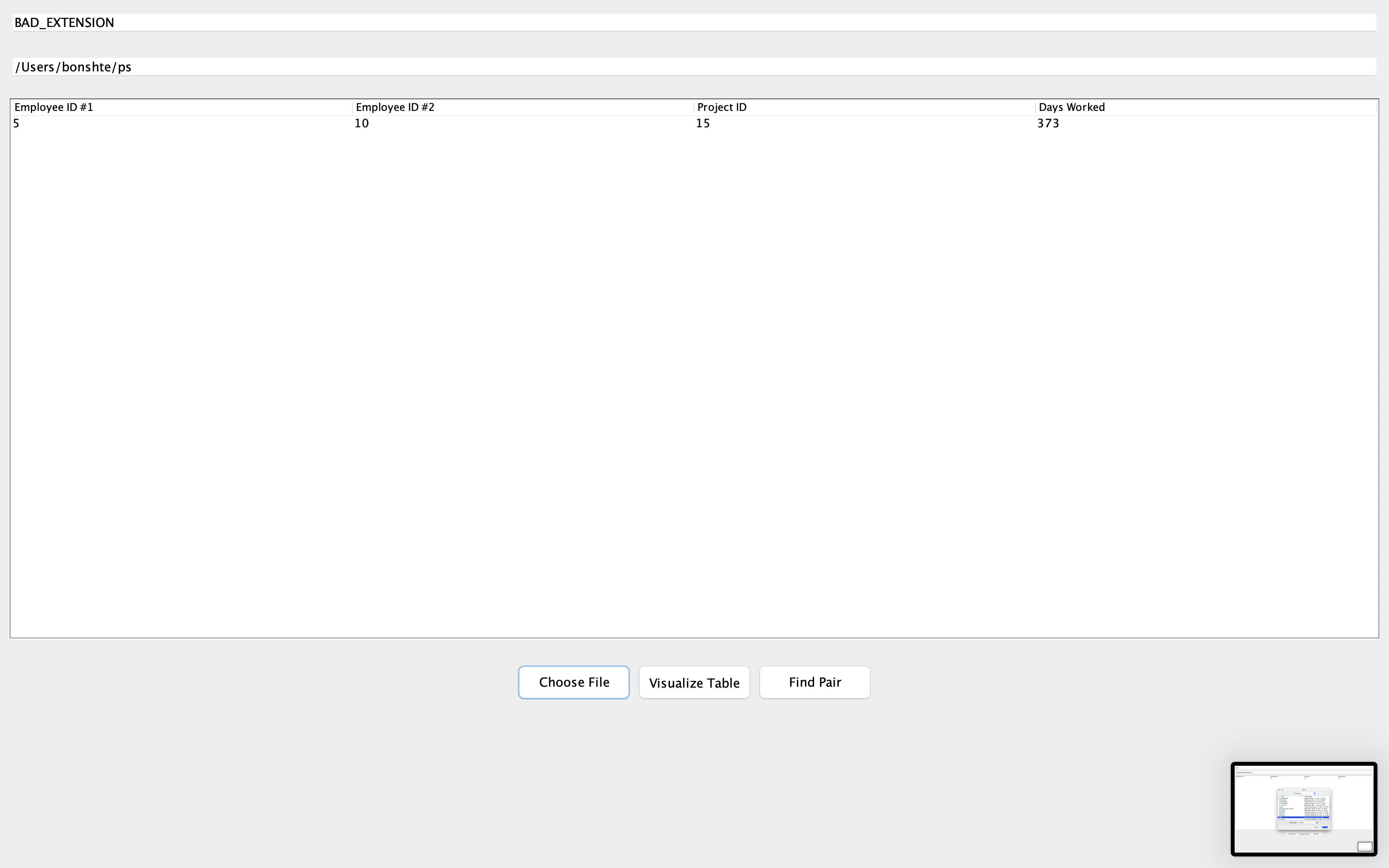This screenshot has height=868, width=1389.
Task: Click the cell containing value 10
Action: pos(361,123)
